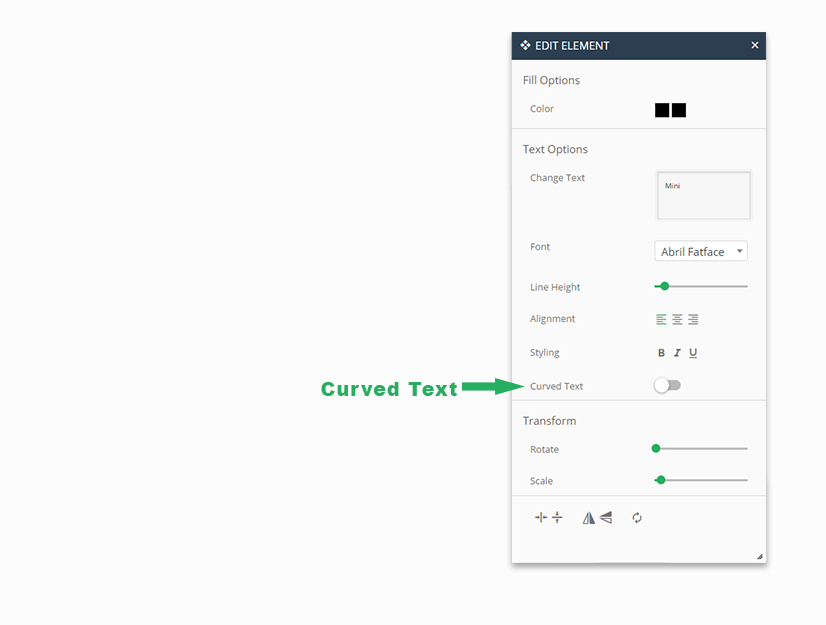Reset element transform with refresh icon
The image size is (826, 625).
pyautogui.click(x=637, y=518)
